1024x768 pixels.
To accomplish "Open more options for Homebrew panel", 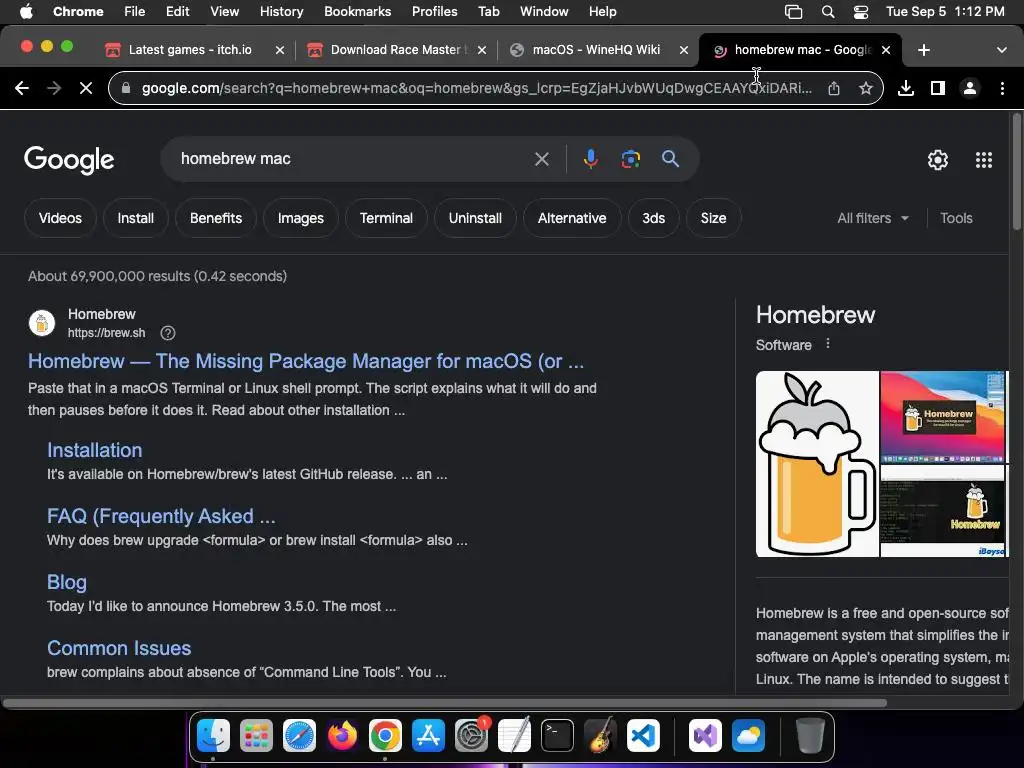I will [x=827, y=344].
